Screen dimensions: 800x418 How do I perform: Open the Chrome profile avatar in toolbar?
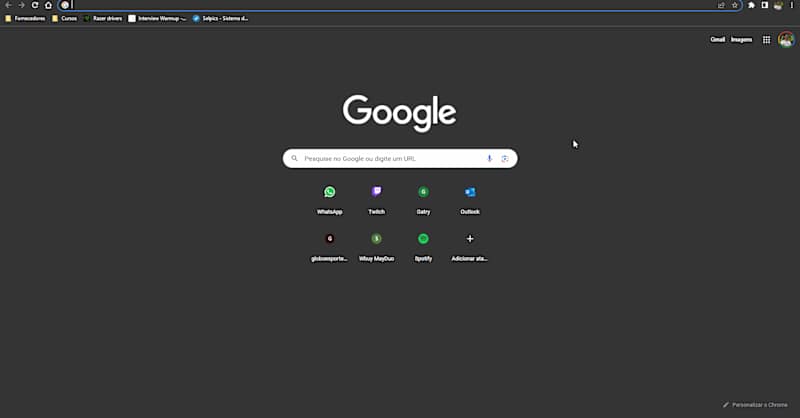pyautogui.click(x=778, y=5)
